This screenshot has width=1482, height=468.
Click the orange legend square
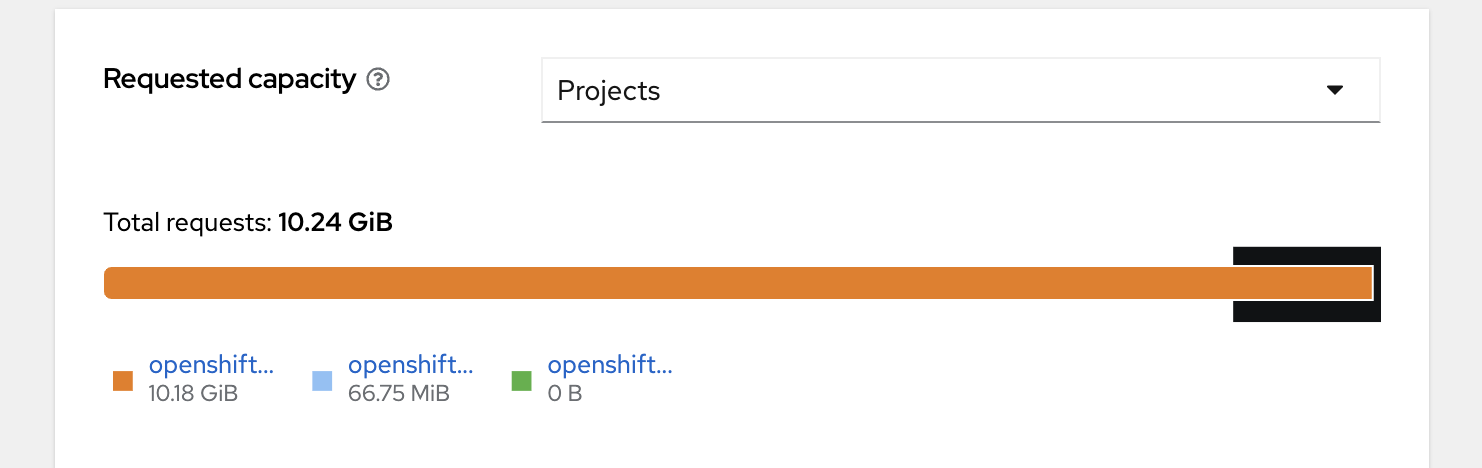(x=123, y=381)
